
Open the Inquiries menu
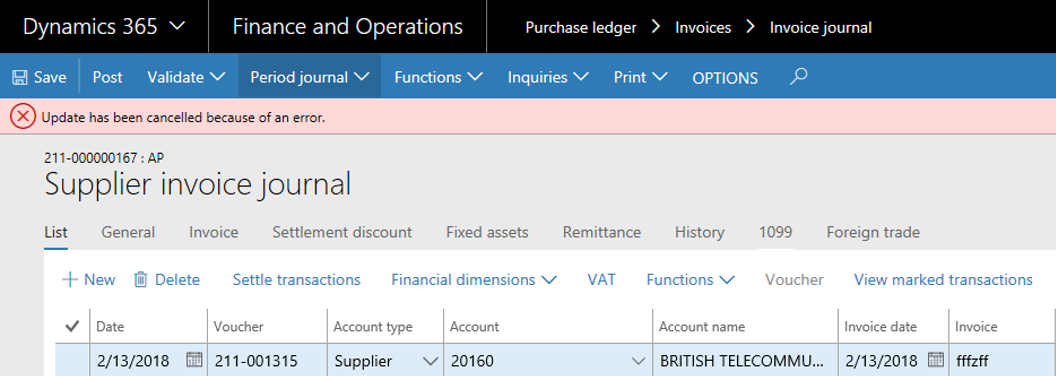[548, 77]
